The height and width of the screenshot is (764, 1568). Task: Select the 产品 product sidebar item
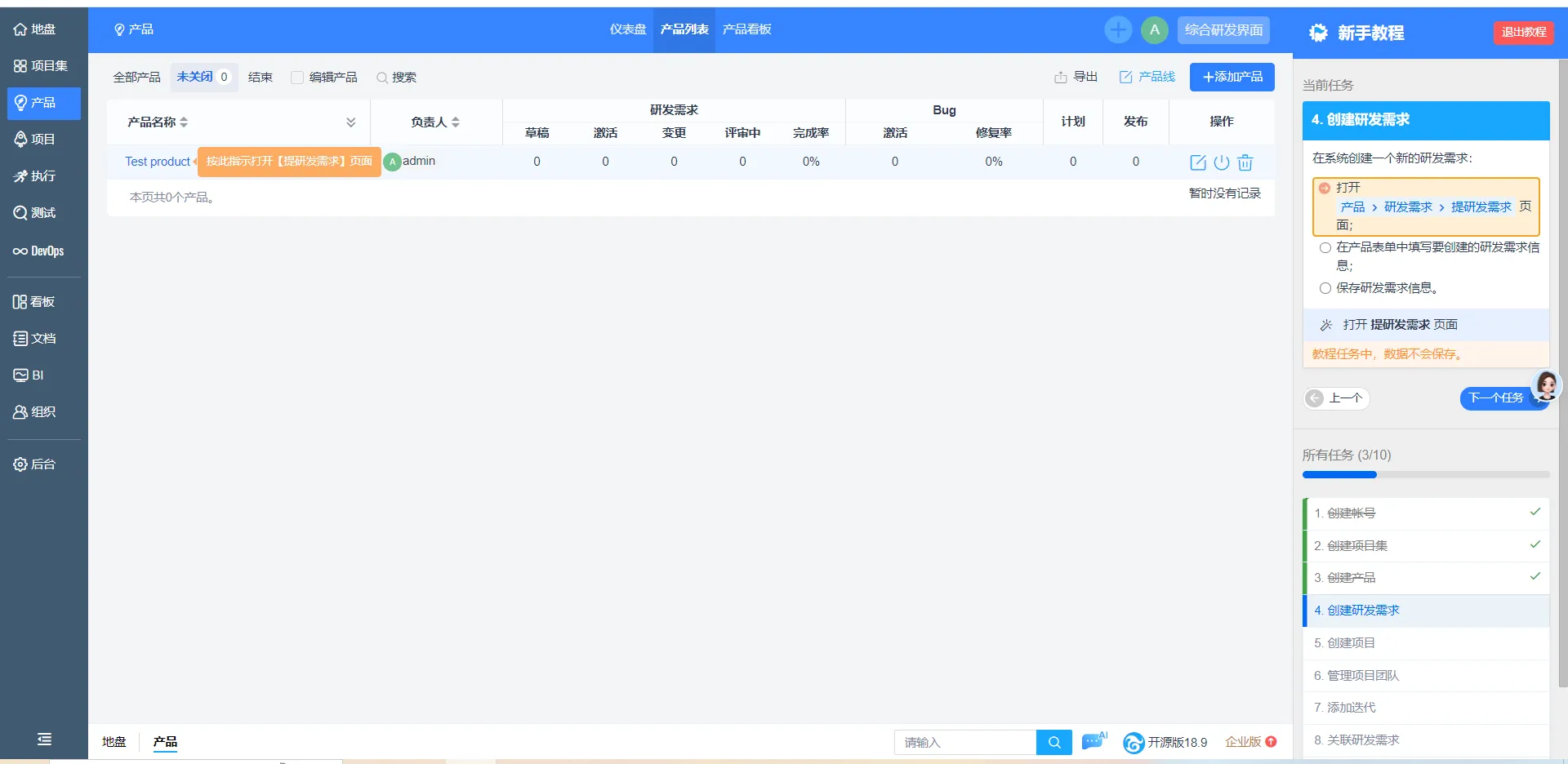43,103
